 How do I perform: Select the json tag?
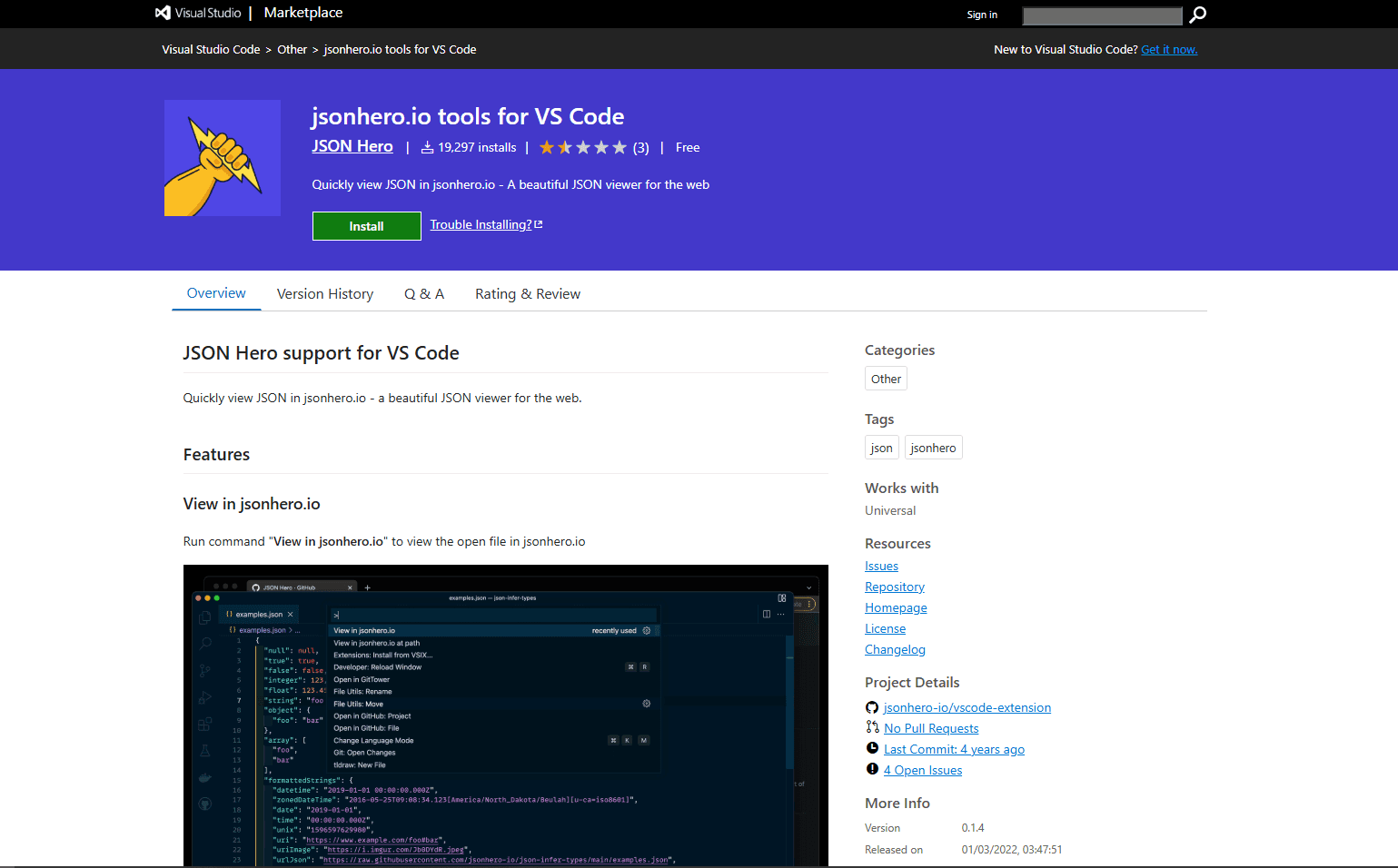881,447
